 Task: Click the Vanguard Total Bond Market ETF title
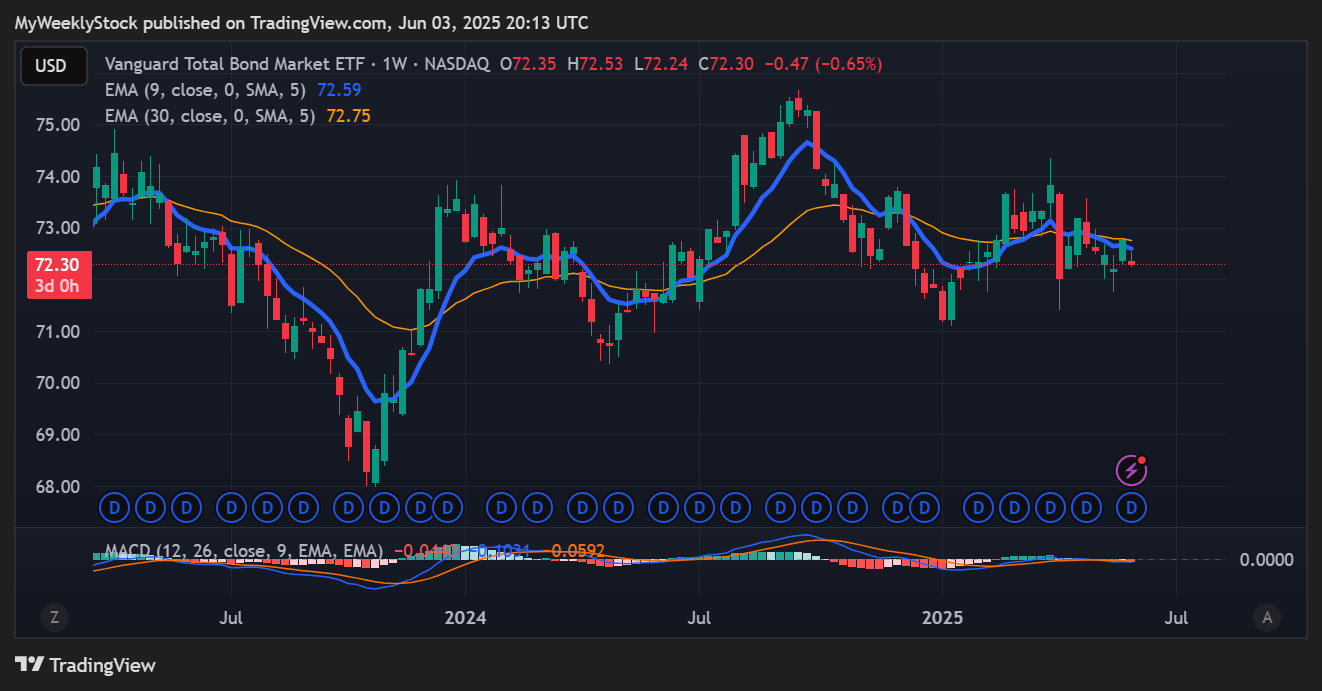pos(235,64)
